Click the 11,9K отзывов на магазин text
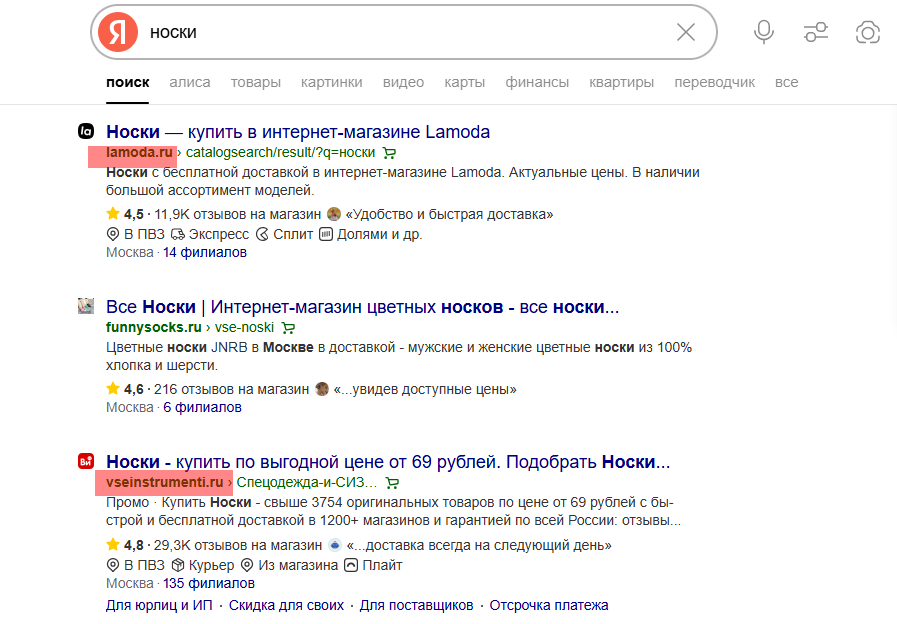Image resolution: width=897 pixels, height=624 pixels. pyautogui.click(x=237, y=214)
